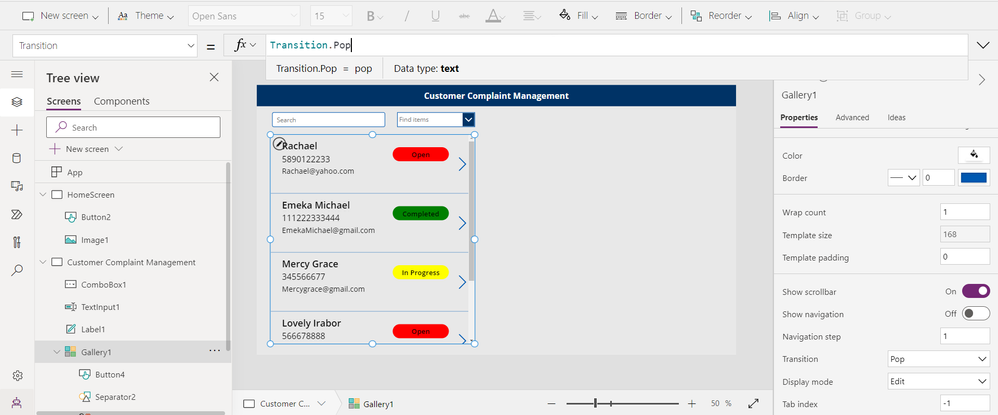Open the Settings gear in left rail
998x415 pixels.
coord(17,376)
